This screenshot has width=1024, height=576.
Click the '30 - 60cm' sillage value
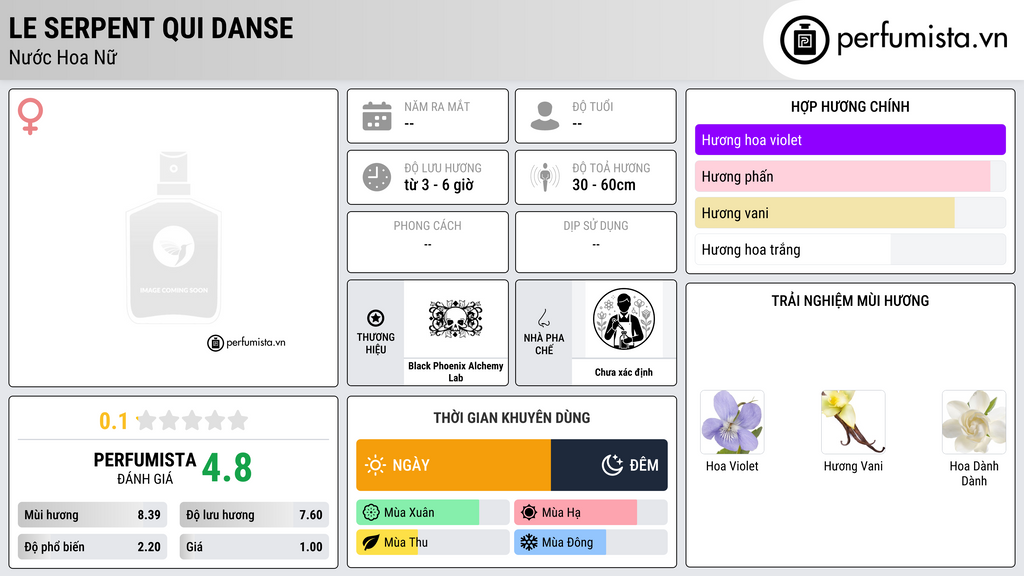click(604, 185)
